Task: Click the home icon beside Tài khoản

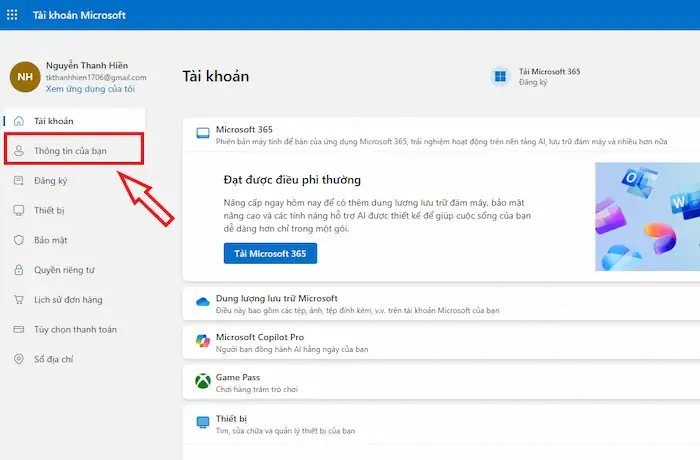Action: 19,121
